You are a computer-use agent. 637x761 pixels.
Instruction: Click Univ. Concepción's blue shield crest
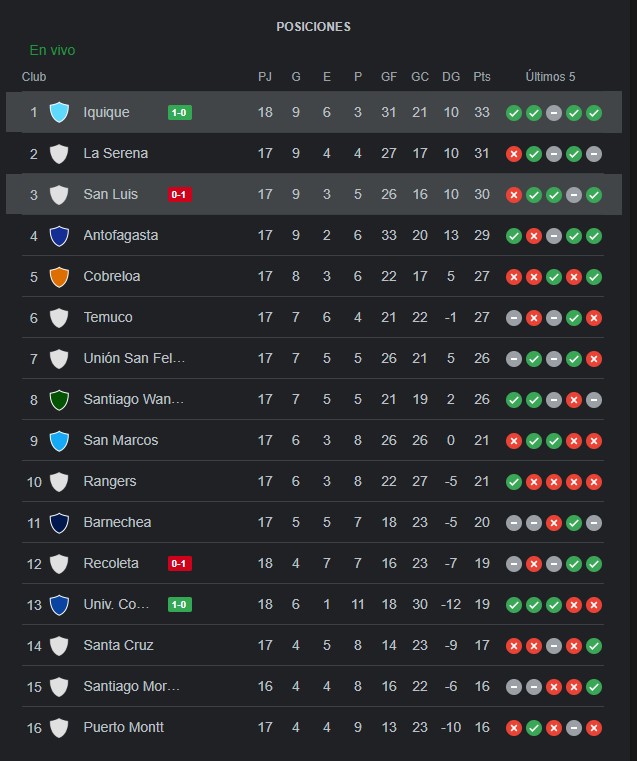(59, 605)
